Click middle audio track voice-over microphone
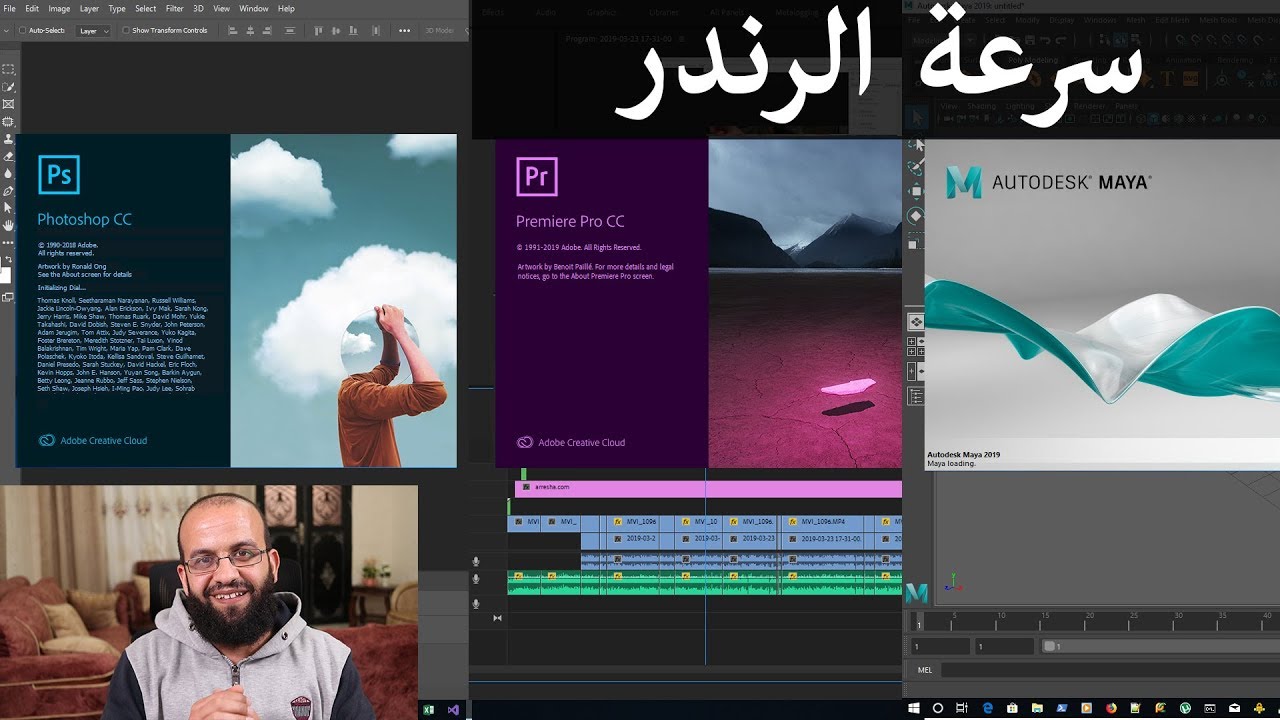 pyautogui.click(x=476, y=579)
